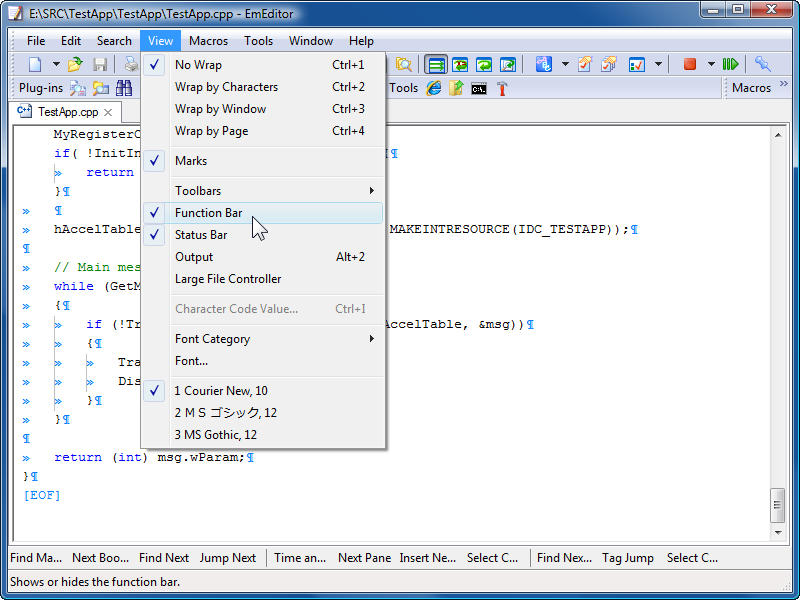Open the dropdown arrow beside New icon
Screen dimensions: 800x600
(56, 65)
